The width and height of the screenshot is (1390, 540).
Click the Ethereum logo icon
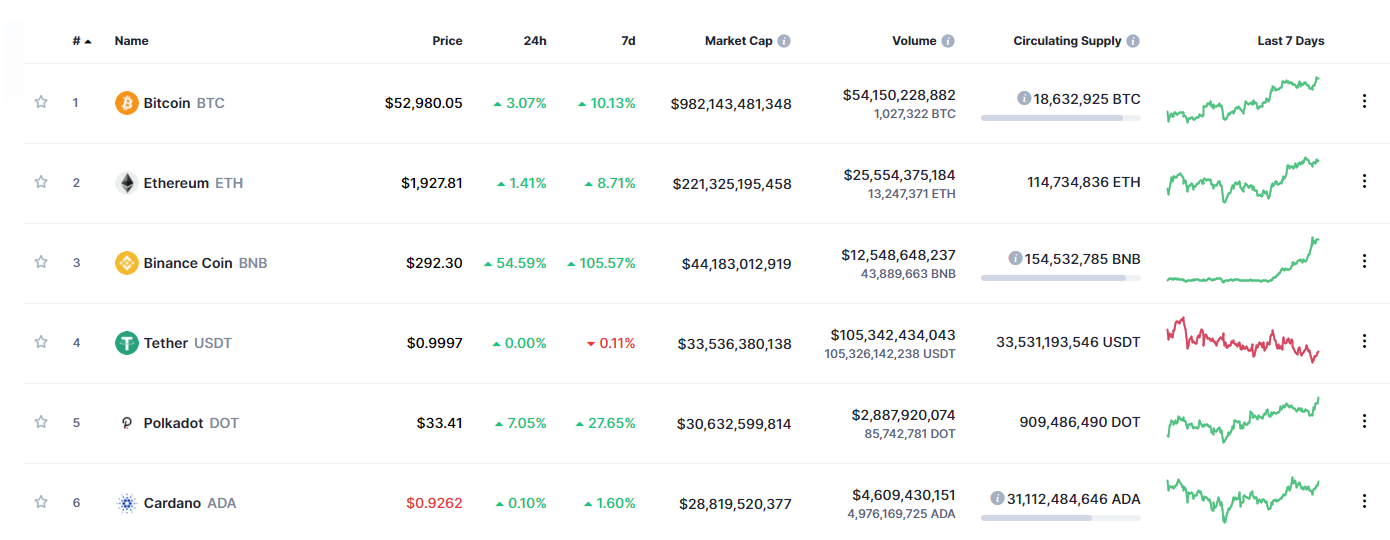pyautogui.click(x=127, y=183)
